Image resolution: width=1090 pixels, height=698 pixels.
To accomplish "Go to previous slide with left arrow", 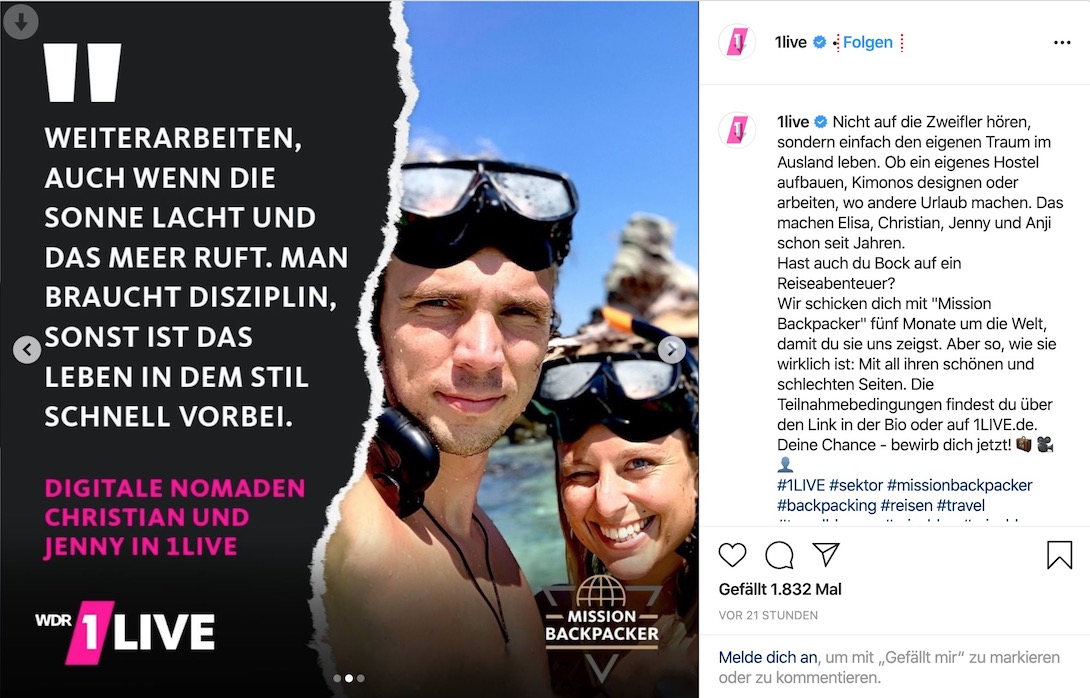I will point(27,350).
